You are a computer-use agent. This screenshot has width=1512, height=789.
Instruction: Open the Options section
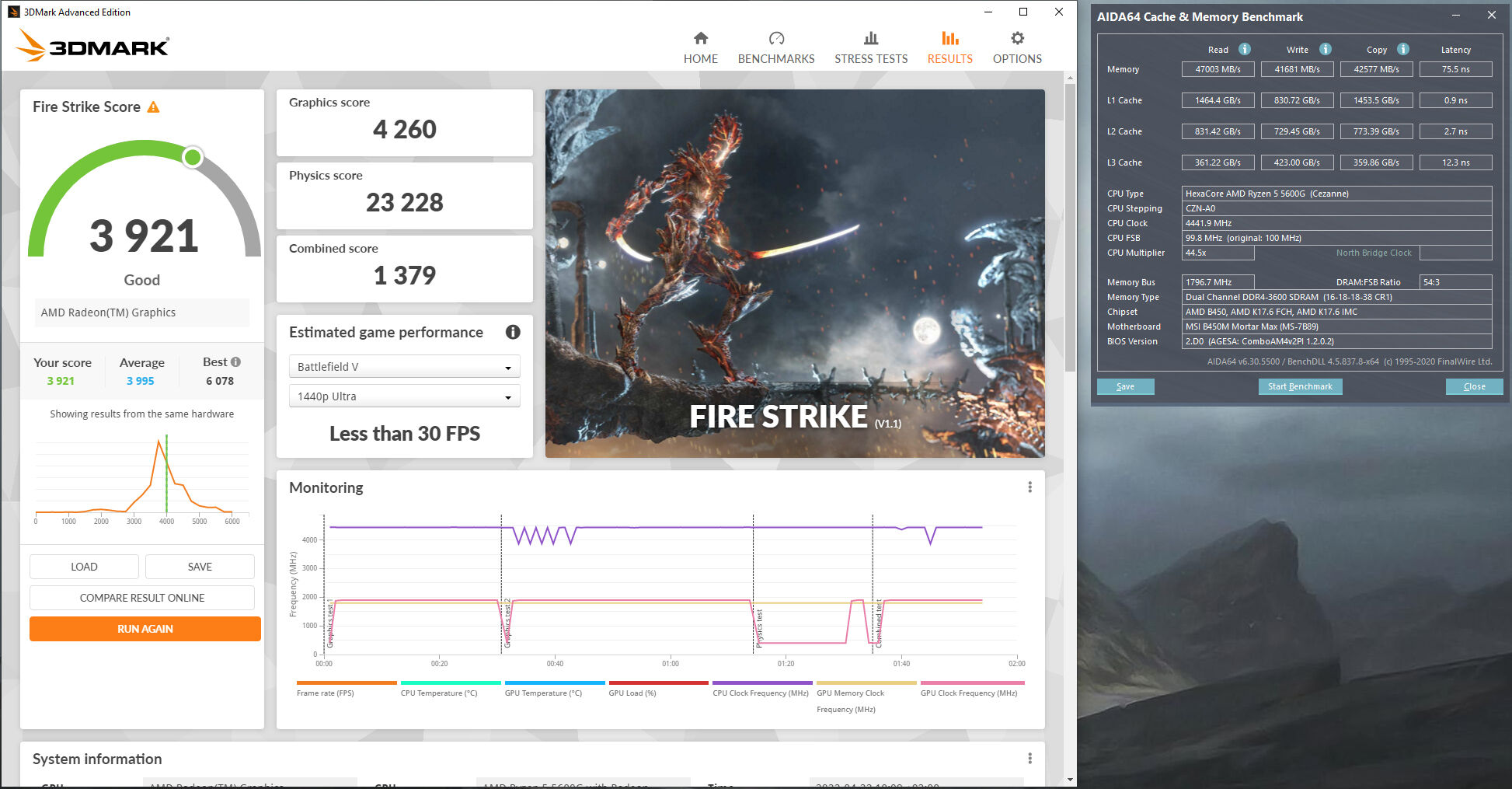1017,48
